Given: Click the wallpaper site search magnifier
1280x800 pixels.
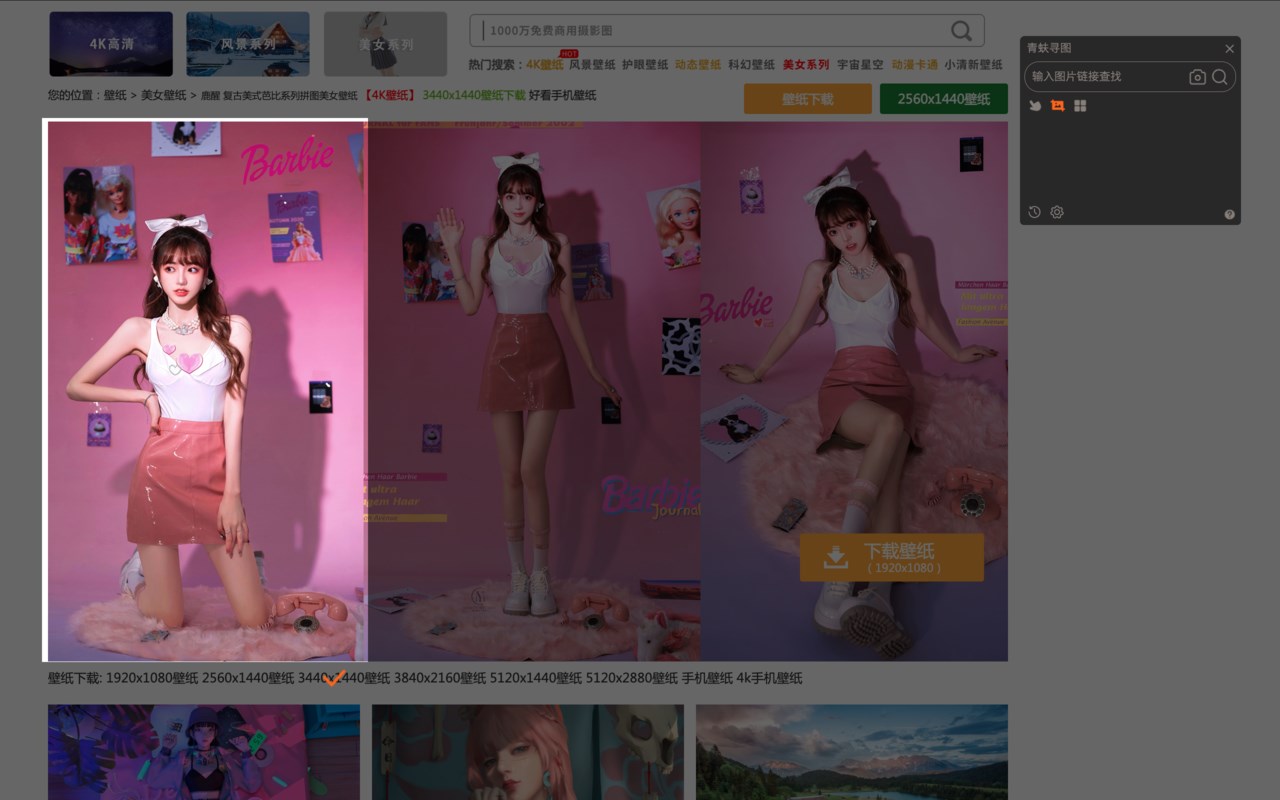Looking at the screenshot, I should coord(961,31).
